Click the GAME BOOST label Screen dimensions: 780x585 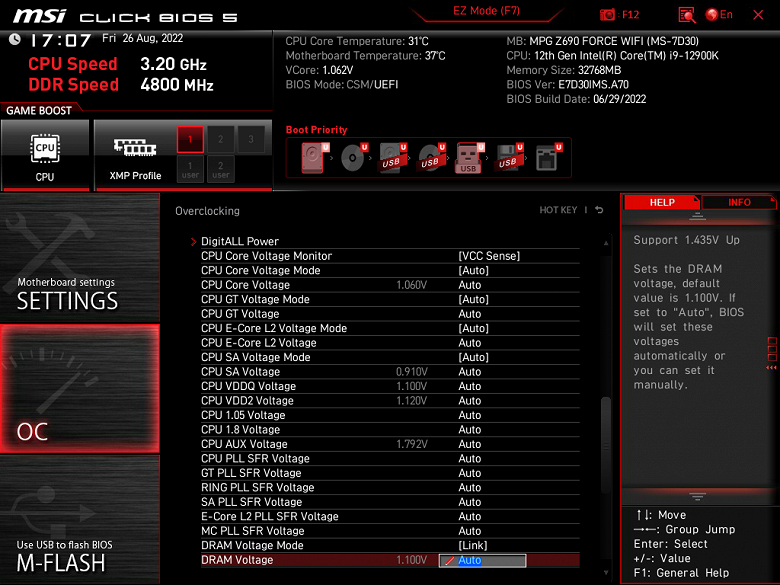[x=39, y=110]
